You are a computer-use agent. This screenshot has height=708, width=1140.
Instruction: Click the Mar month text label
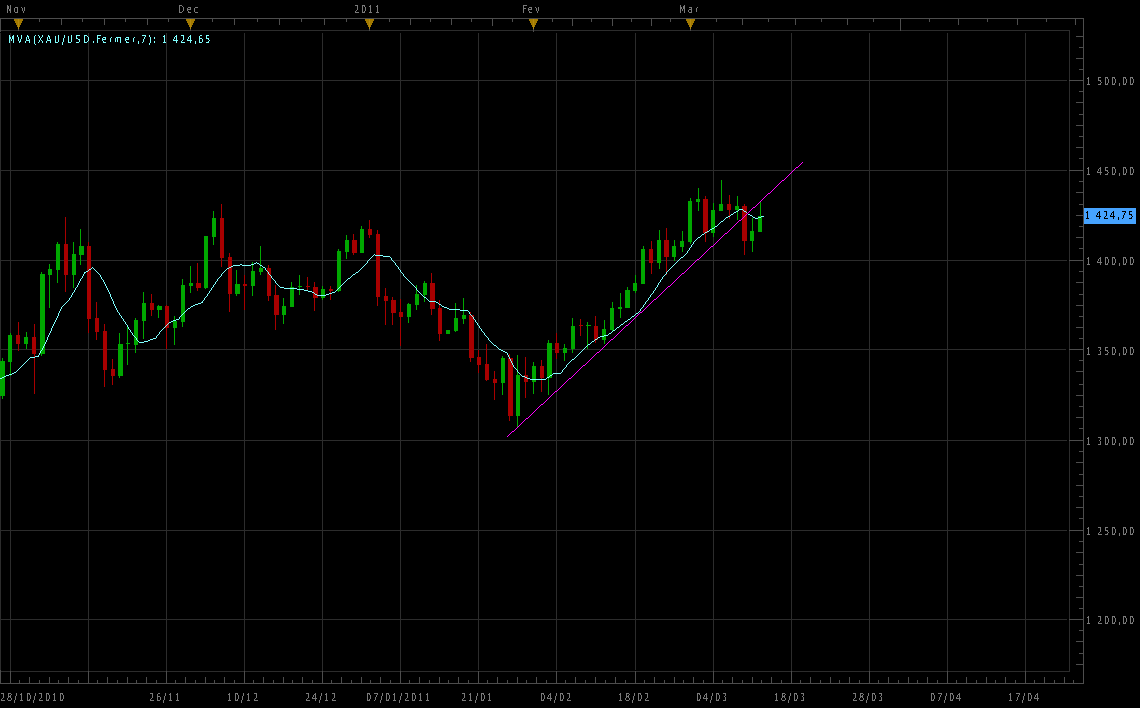[x=689, y=9]
